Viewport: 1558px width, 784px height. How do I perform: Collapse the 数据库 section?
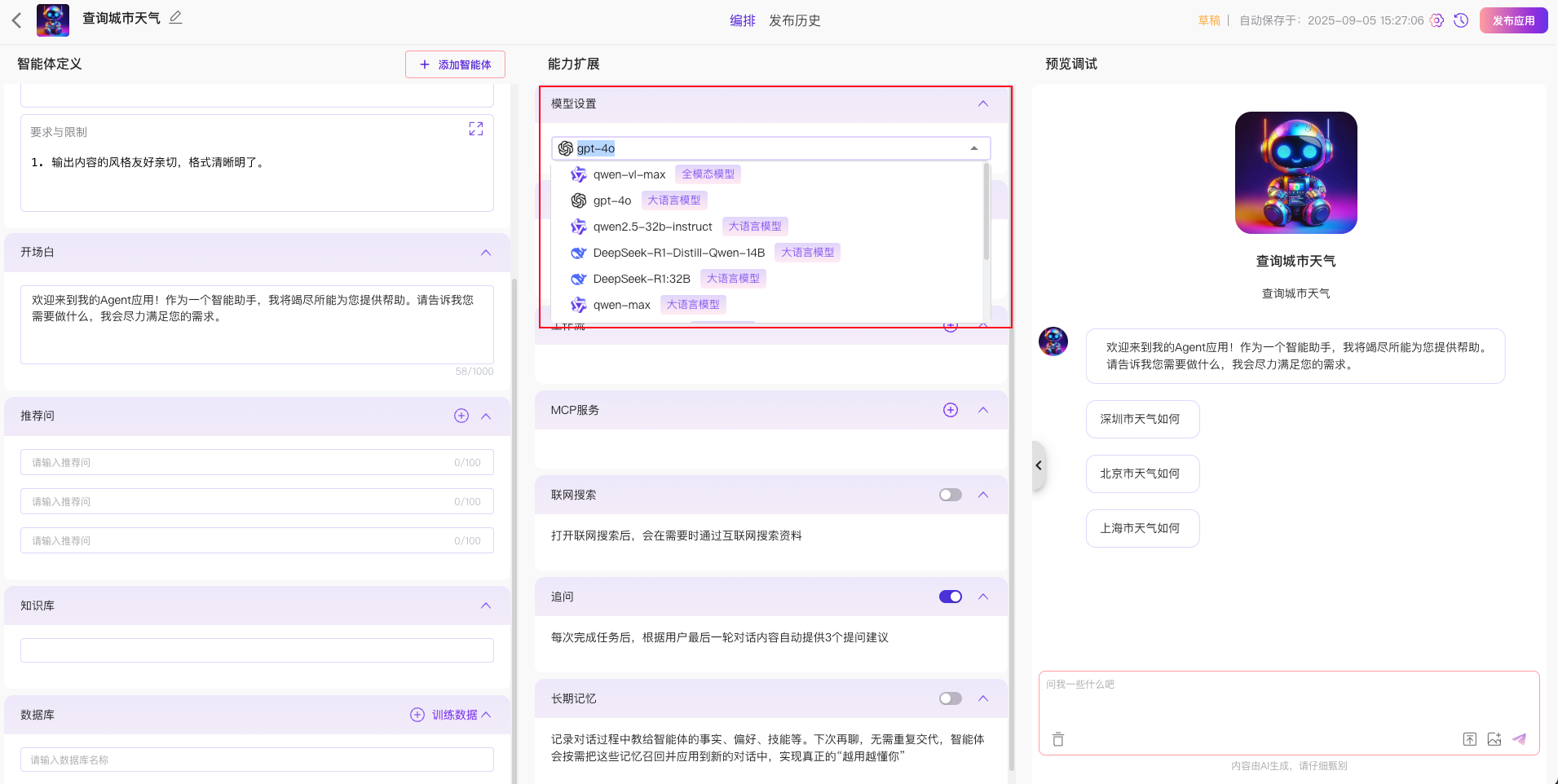pyautogui.click(x=487, y=715)
